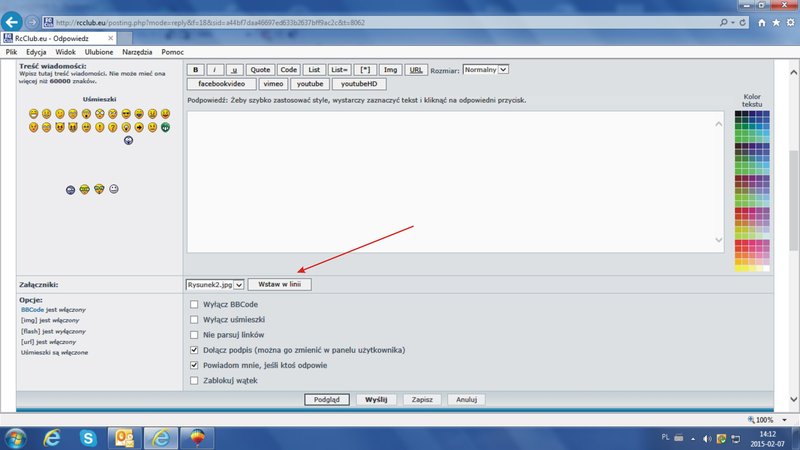
Task: Click the Podgląd preview button
Action: (x=327, y=399)
